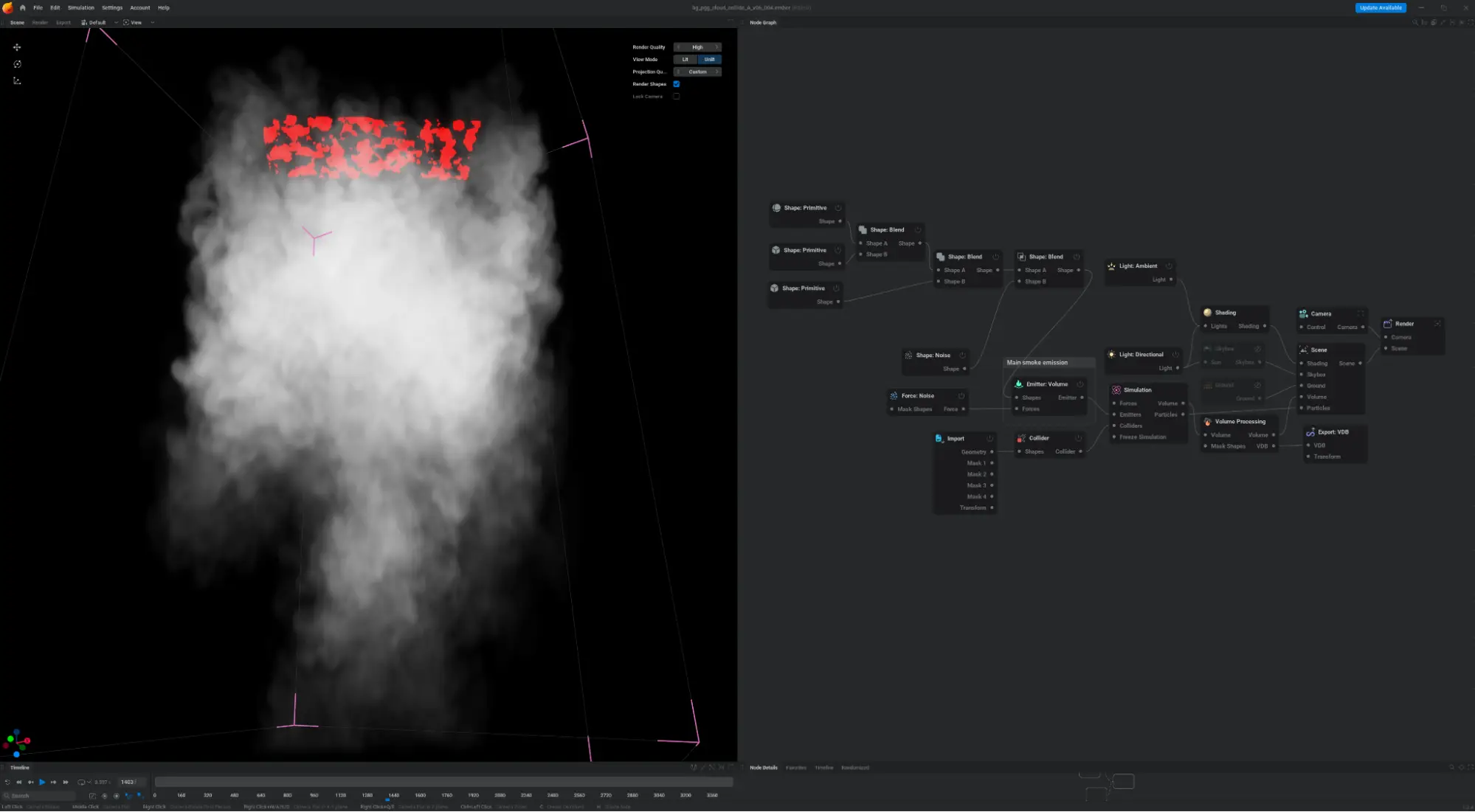This screenshot has width=1475, height=812.
Task: Switch View Mode to Lit
Action: [x=685, y=60]
